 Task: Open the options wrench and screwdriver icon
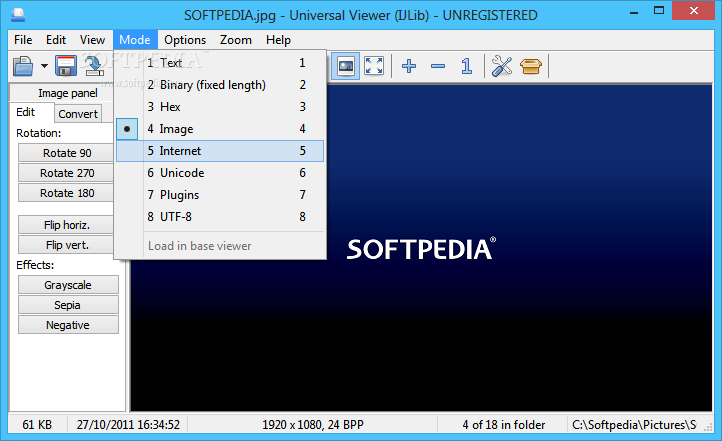coord(502,66)
